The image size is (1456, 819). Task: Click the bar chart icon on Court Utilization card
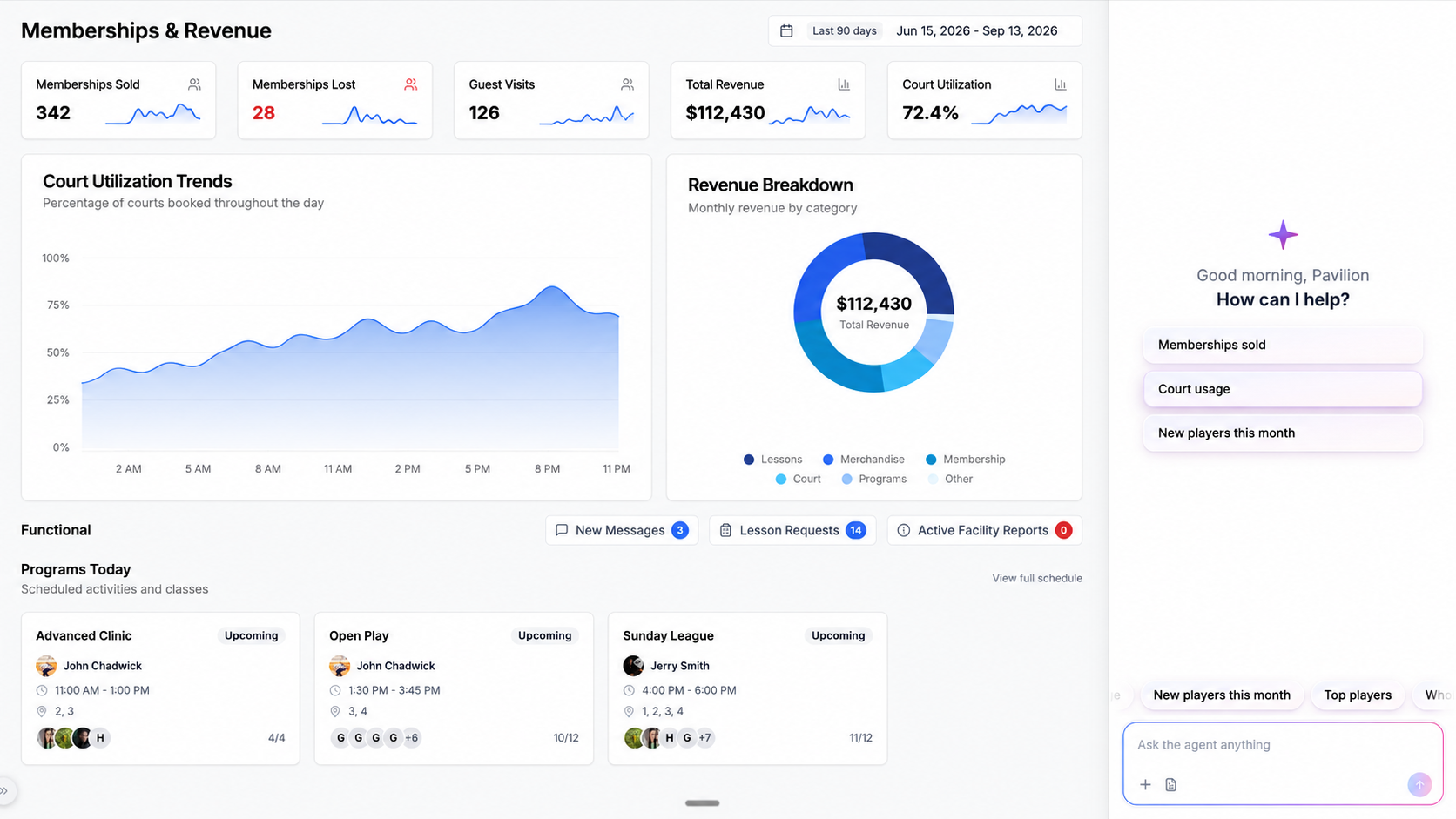(x=1061, y=84)
